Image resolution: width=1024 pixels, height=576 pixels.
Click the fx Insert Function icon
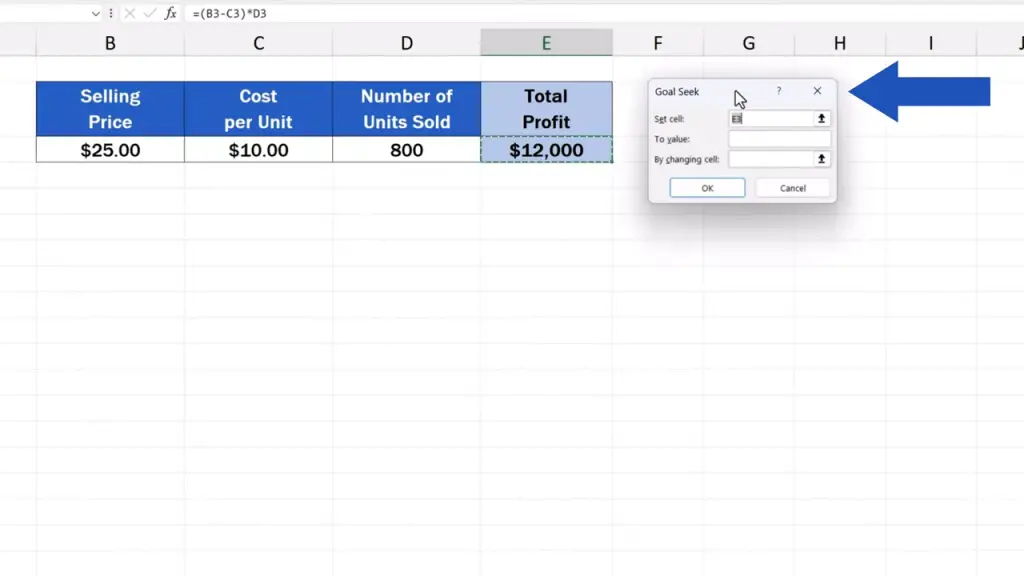click(x=171, y=13)
